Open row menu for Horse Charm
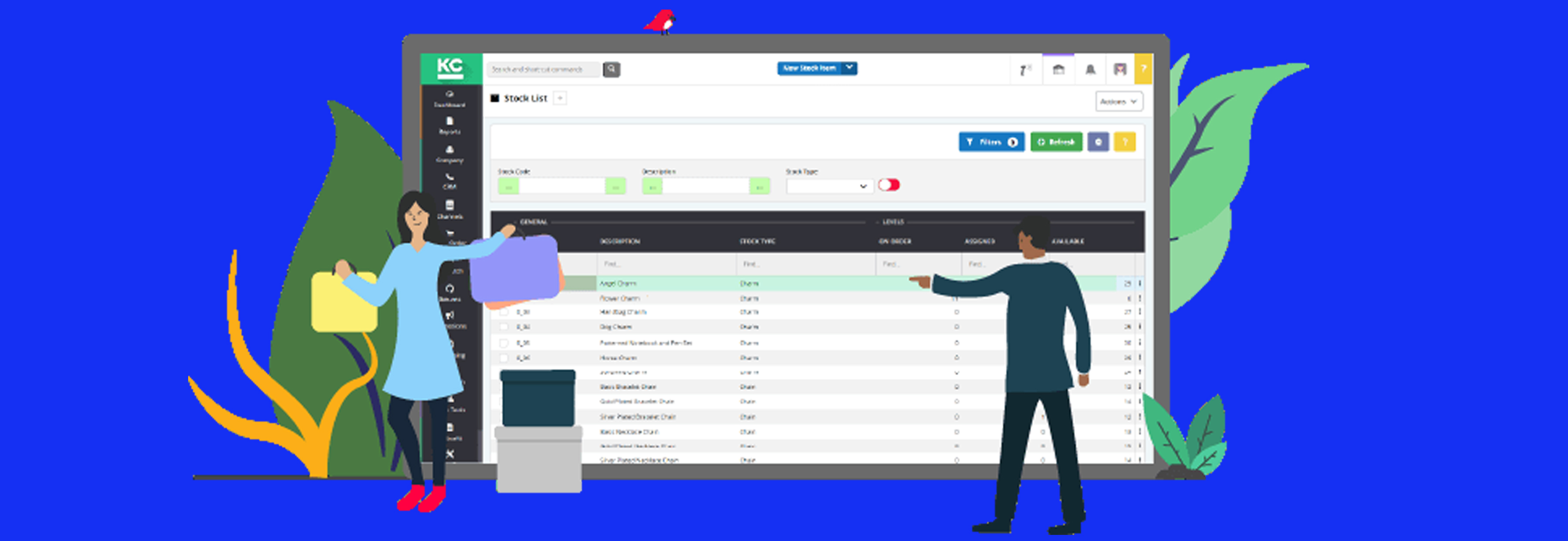The height and width of the screenshot is (541, 1568). click(1140, 357)
